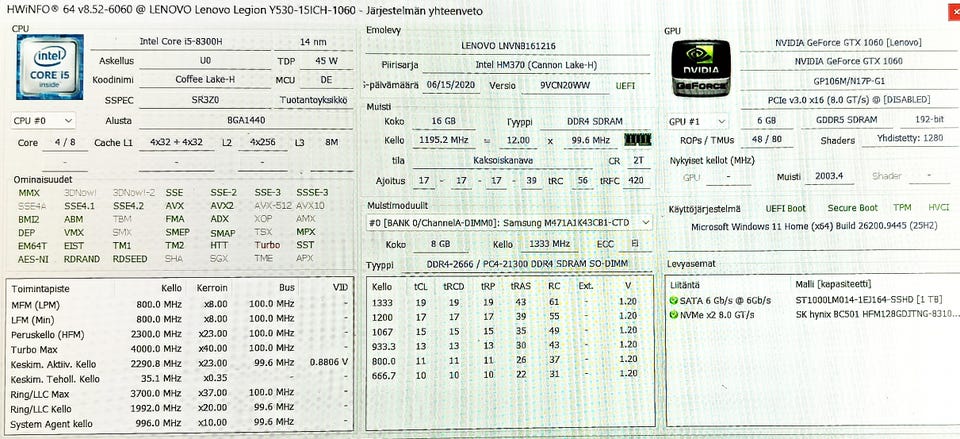
Task: Select the LENOVO LNVNB161216 motherboard field
Action: point(509,46)
